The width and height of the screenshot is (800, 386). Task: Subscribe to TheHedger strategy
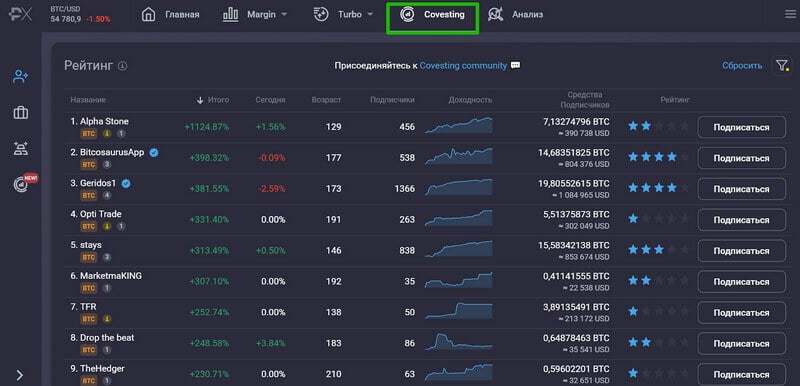point(741,374)
